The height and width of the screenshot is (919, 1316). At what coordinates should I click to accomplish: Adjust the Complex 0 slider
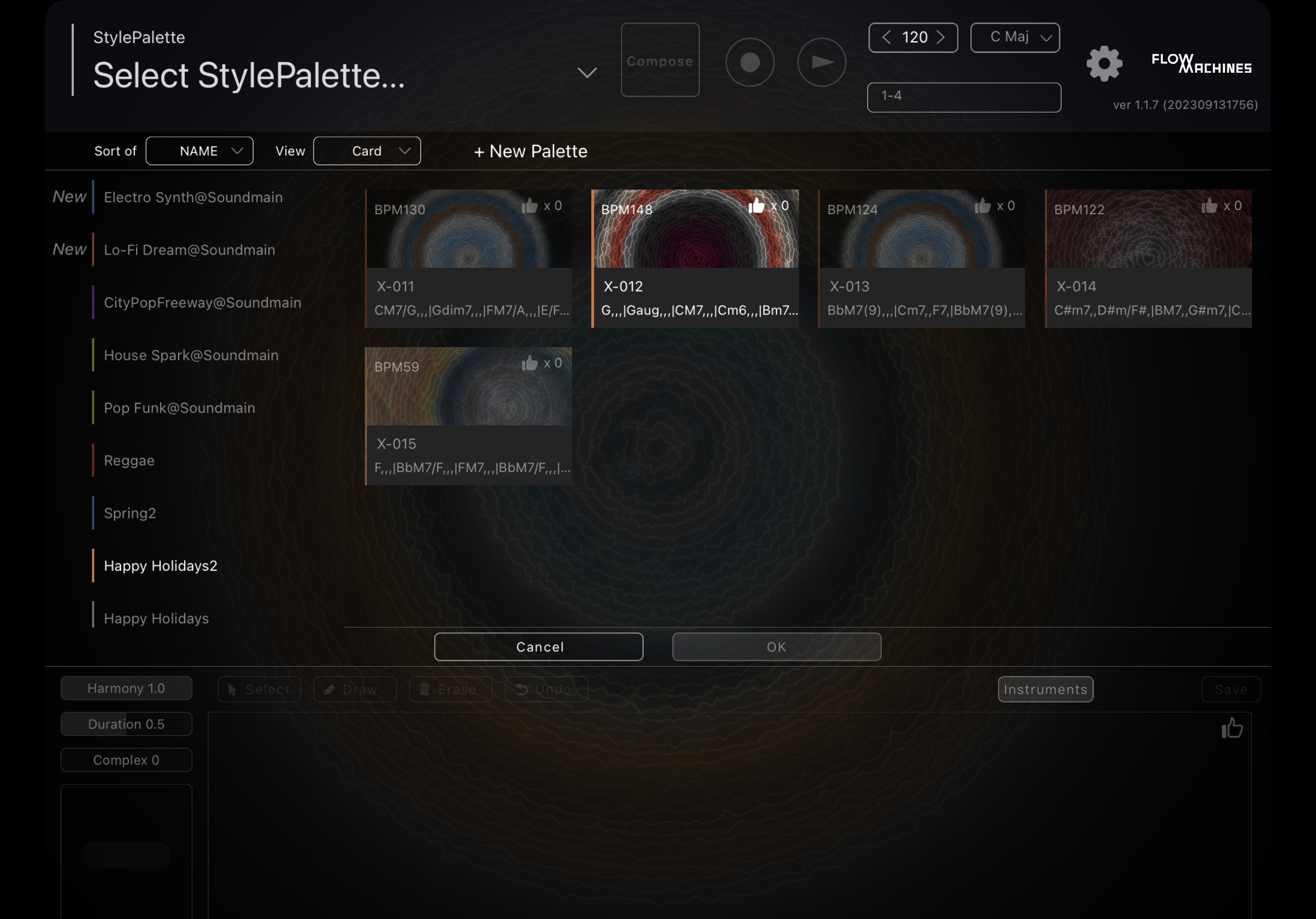tap(126, 760)
